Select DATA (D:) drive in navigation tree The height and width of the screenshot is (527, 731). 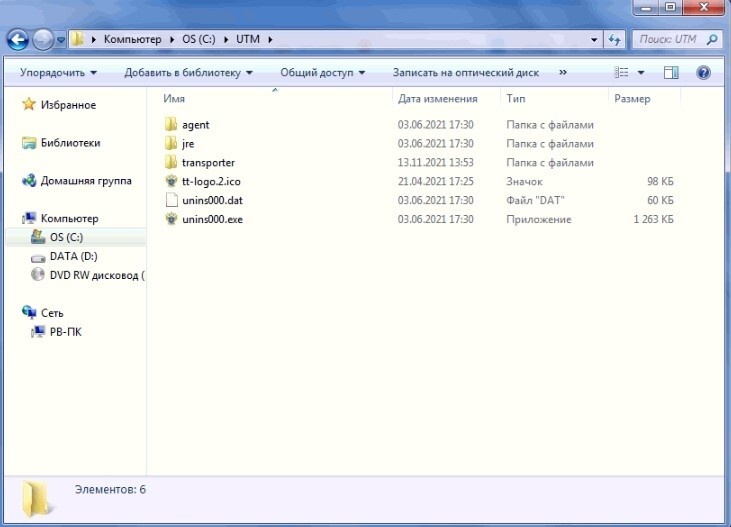coord(74,256)
